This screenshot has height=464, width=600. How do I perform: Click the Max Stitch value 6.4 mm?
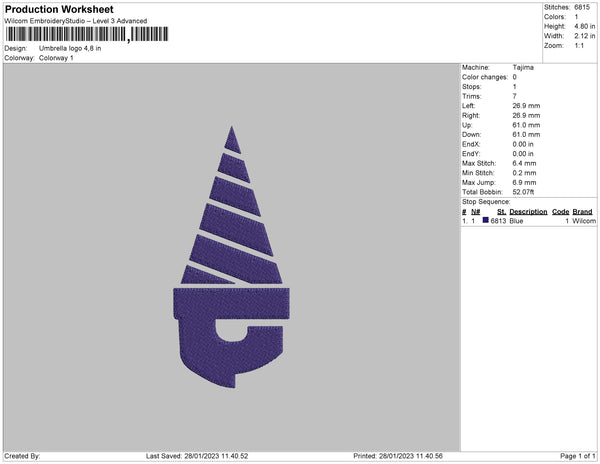[524, 163]
